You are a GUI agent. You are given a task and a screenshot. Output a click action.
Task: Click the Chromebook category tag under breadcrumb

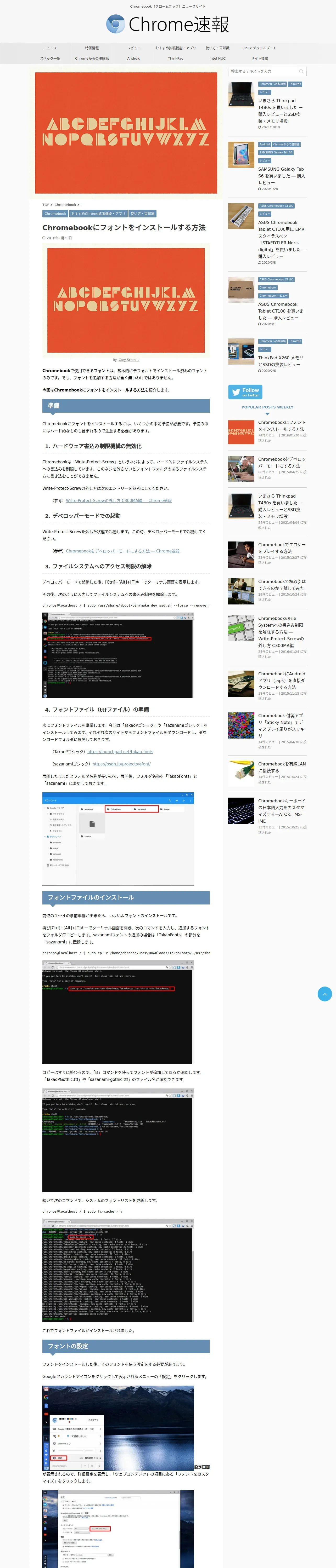[55, 214]
